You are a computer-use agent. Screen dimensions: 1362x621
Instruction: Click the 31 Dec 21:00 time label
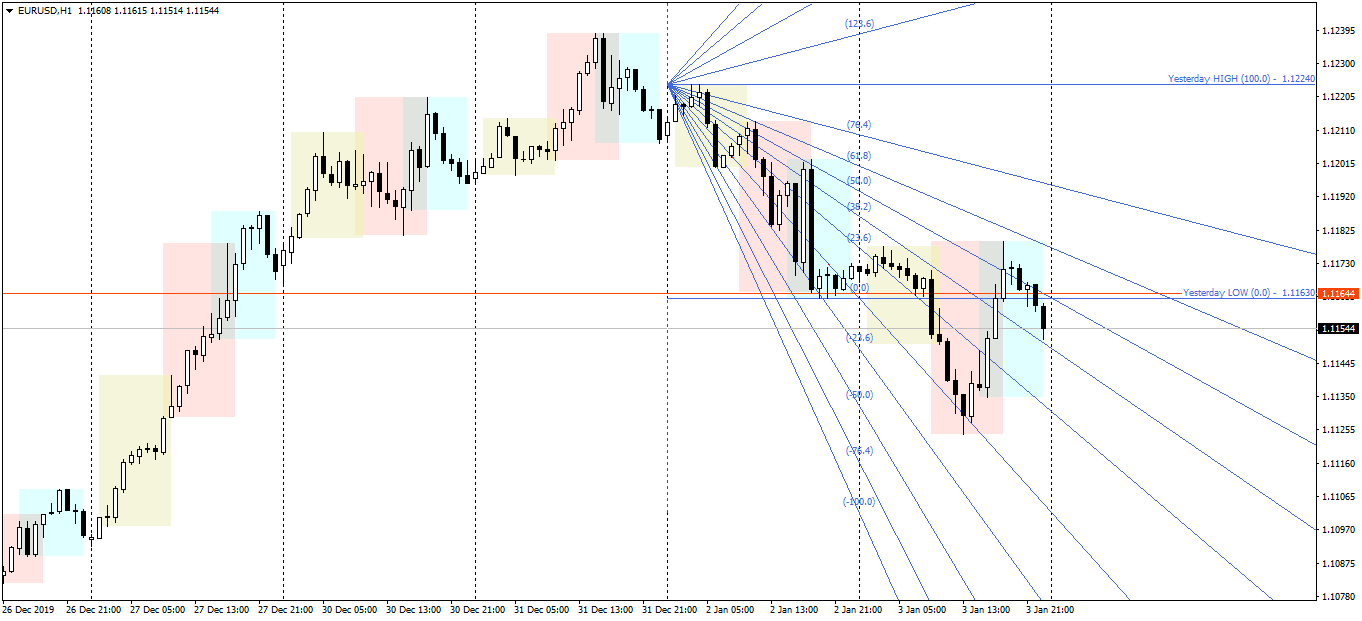pyautogui.click(x=670, y=609)
